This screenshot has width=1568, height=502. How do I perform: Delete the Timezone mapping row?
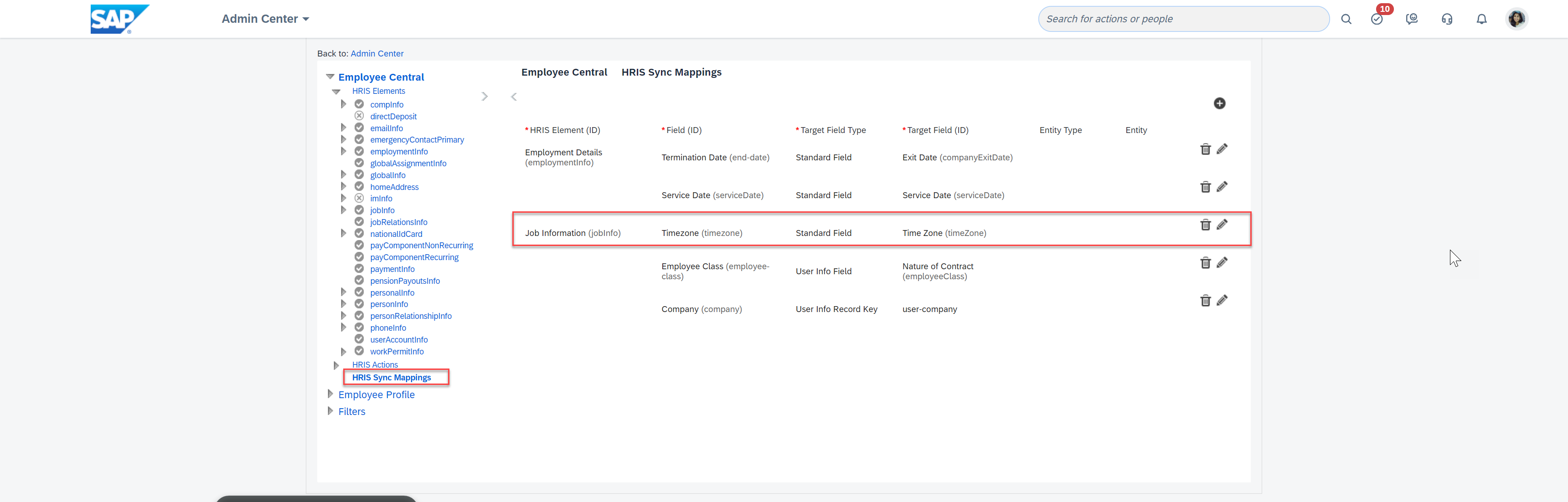click(x=1205, y=225)
